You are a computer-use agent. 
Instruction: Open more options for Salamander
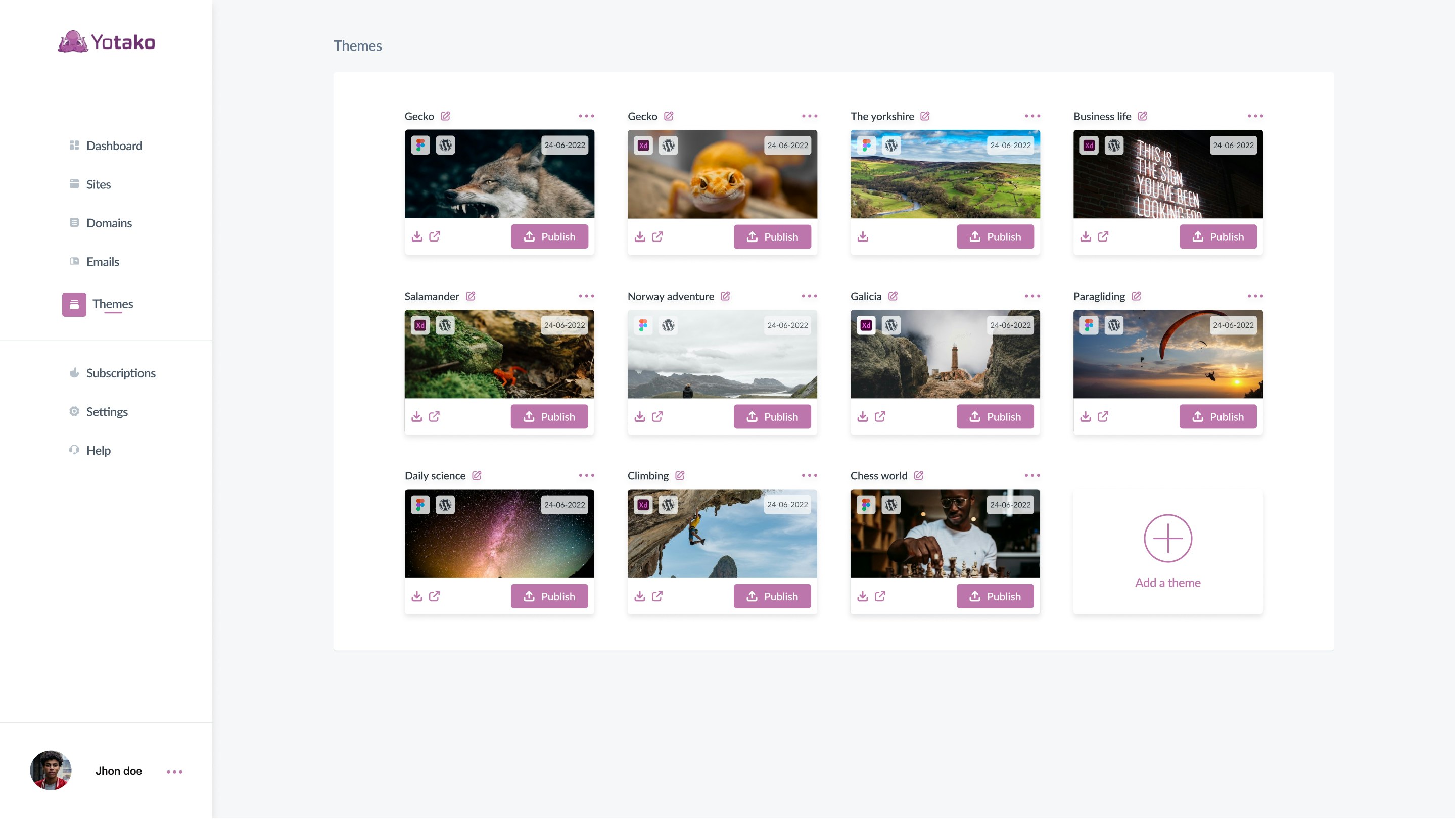click(587, 296)
